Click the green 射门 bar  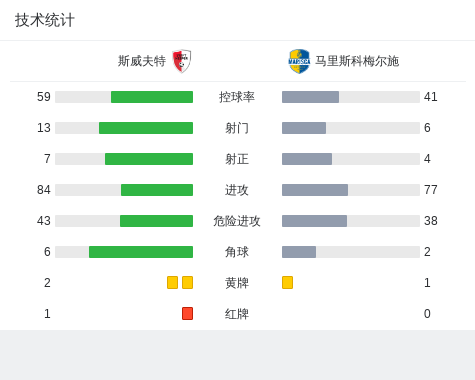(146, 128)
